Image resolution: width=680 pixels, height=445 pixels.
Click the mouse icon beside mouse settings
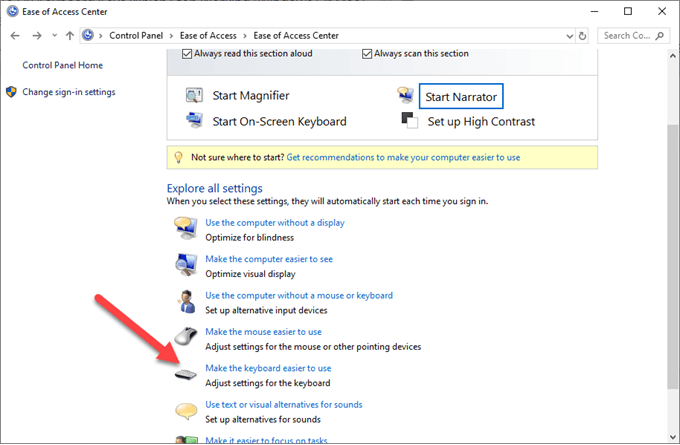186,338
